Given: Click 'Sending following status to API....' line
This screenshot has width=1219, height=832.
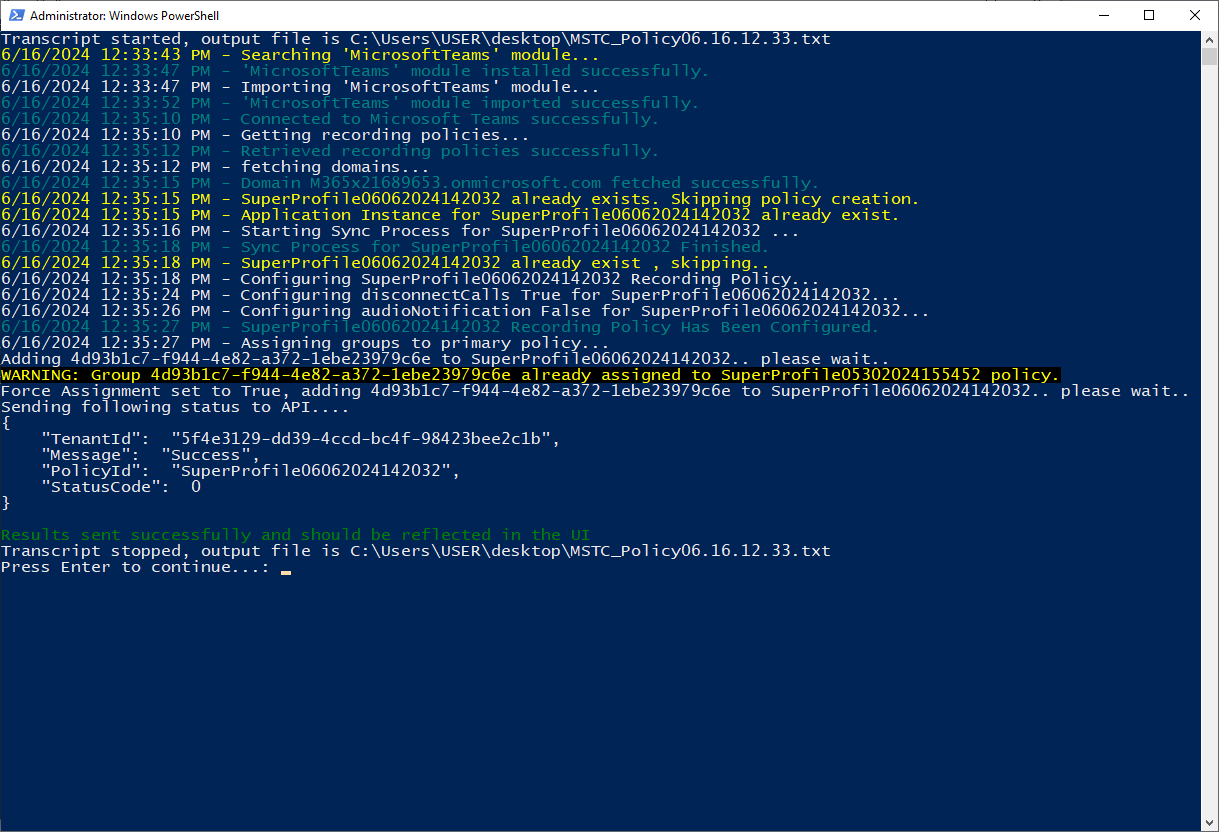Looking at the screenshot, I should [x=176, y=407].
